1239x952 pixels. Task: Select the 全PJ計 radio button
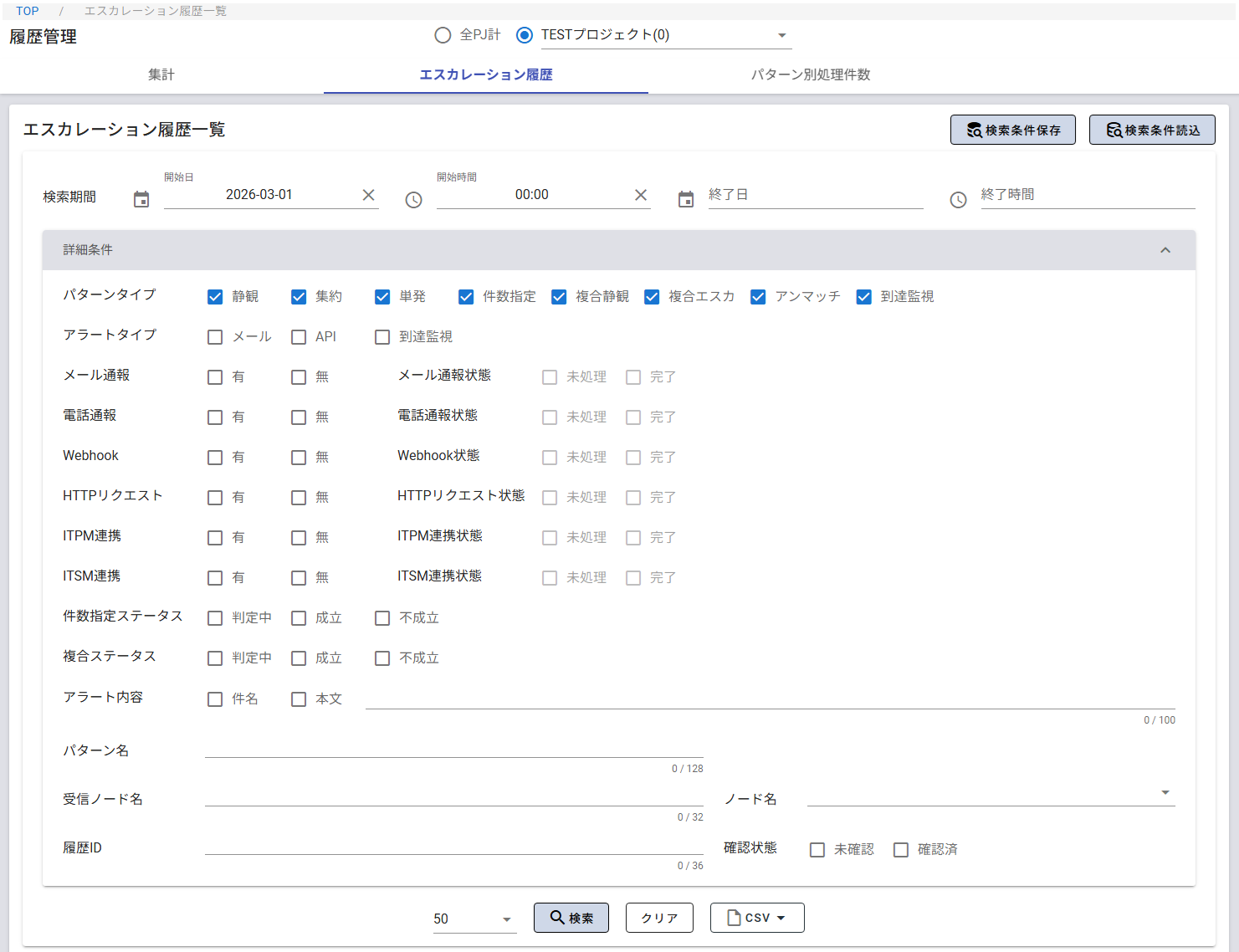click(x=443, y=35)
